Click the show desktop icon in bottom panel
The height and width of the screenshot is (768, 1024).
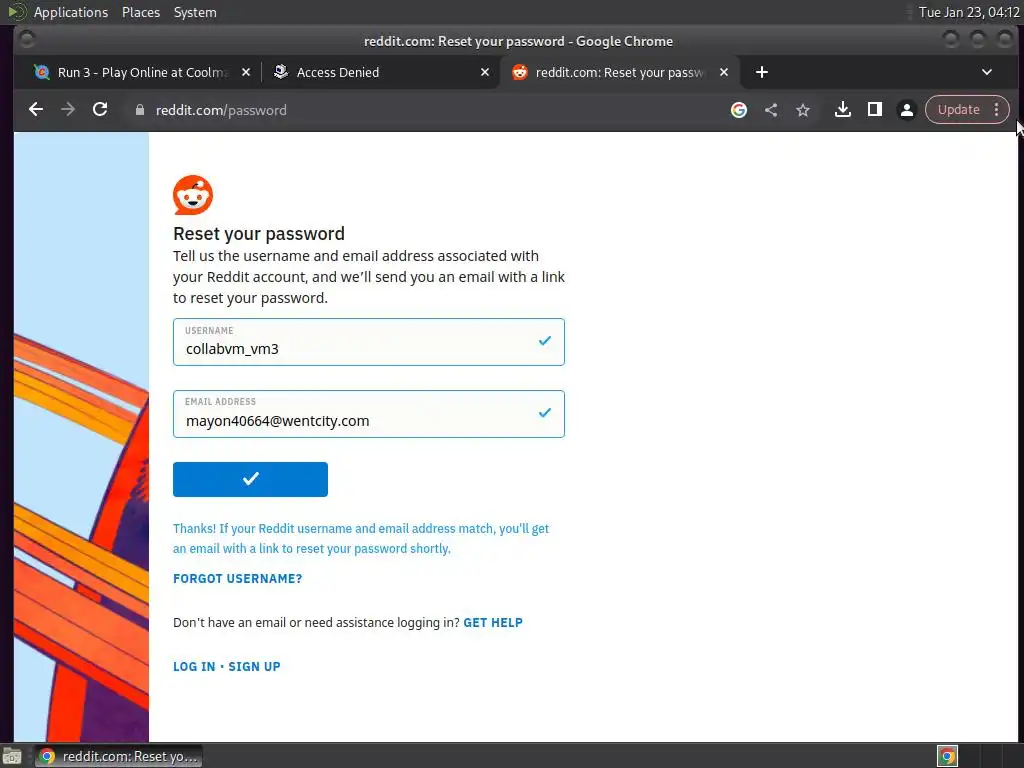pyautogui.click(x=12, y=757)
